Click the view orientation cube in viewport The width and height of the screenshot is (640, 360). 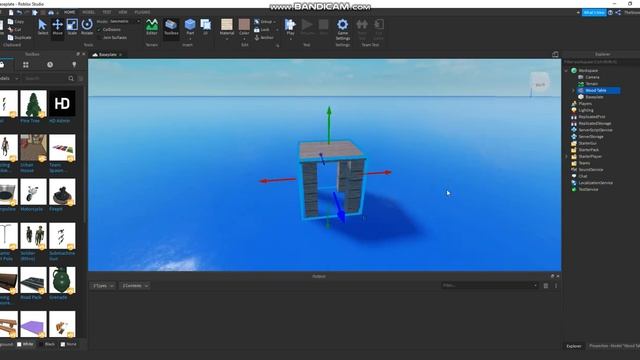coord(540,83)
